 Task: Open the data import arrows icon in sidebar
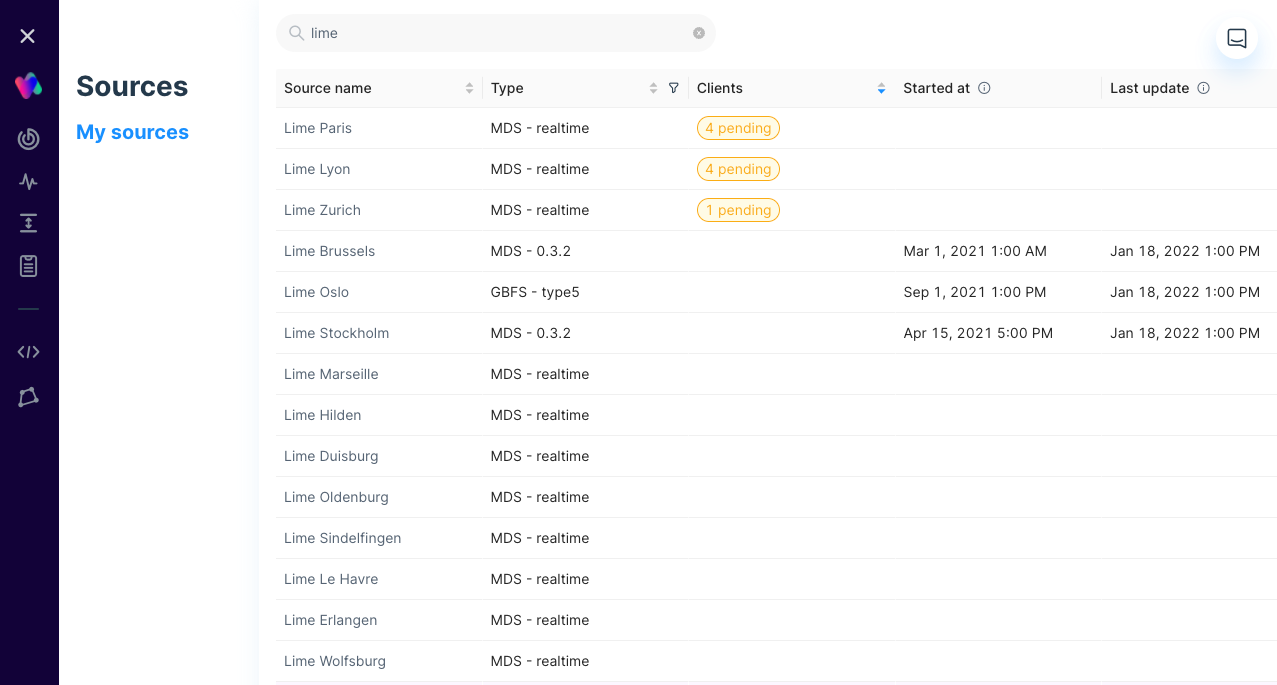[28, 223]
